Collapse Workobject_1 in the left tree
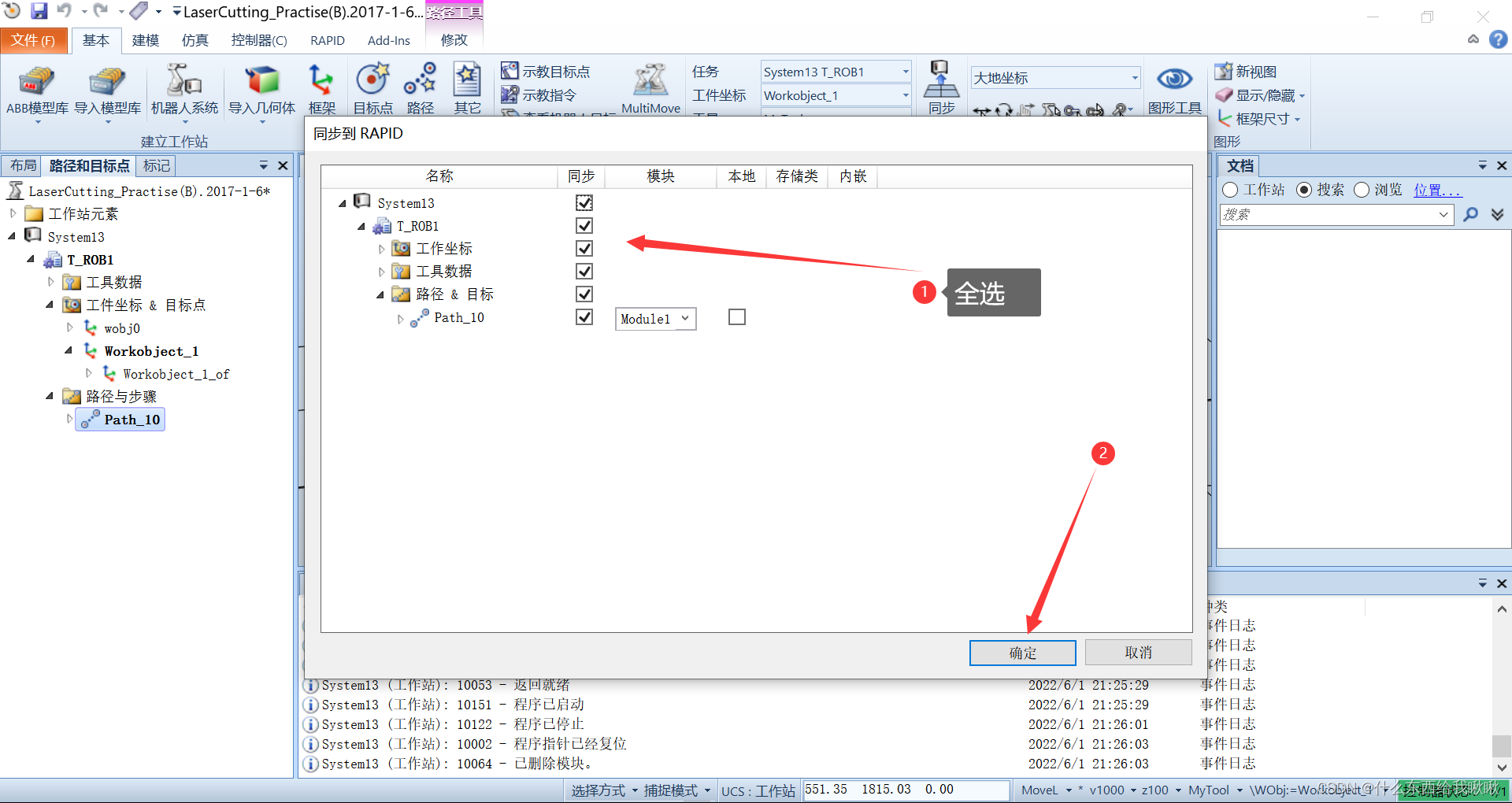Image resolution: width=1512 pixels, height=803 pixels. tap(69, 350)
